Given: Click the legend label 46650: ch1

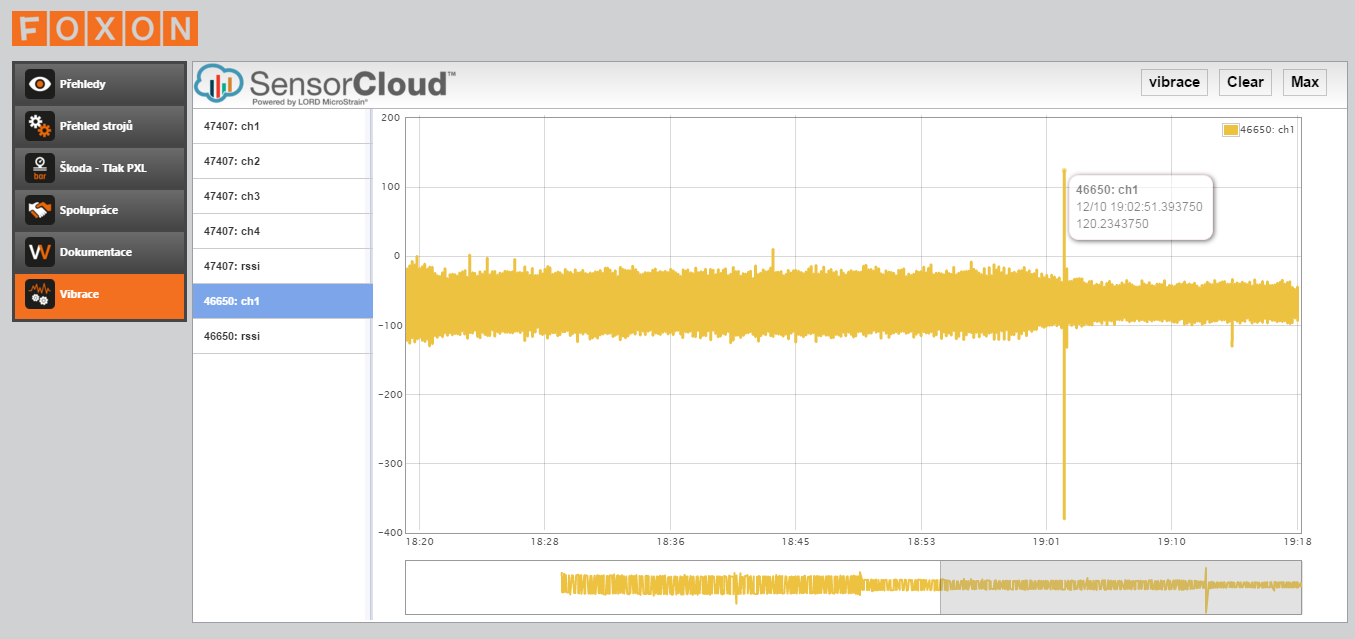Looking at the screenshot, I should (1267, 129).
